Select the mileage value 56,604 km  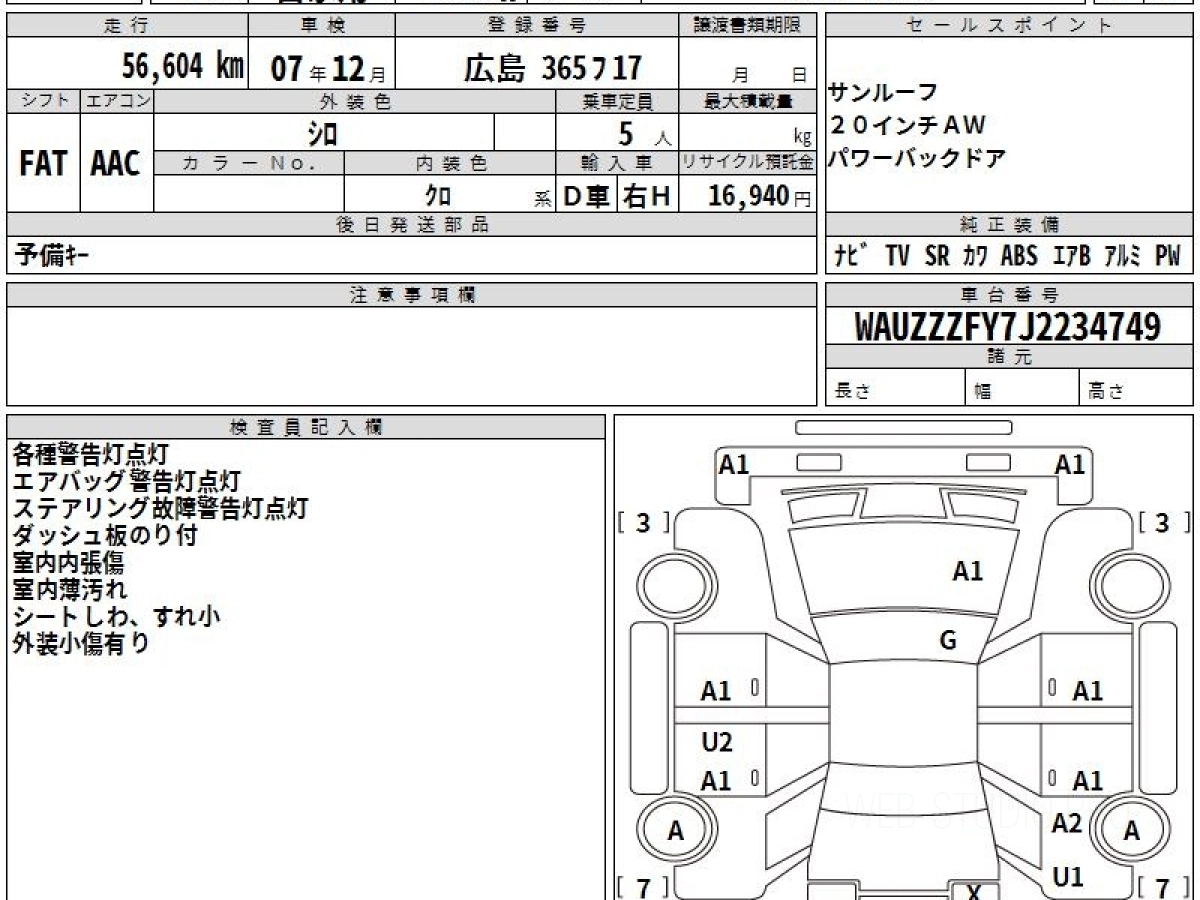coord(183,67)
